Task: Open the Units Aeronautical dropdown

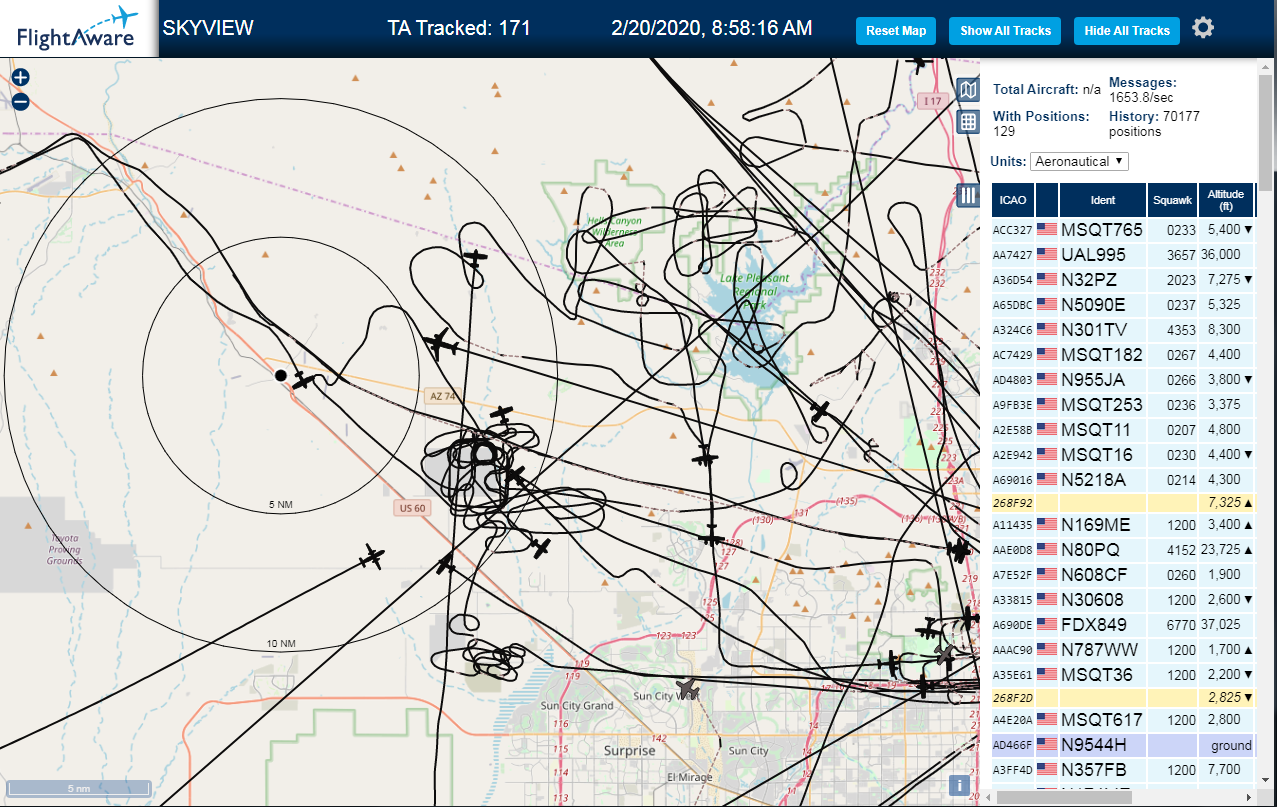Action: [x=1079, y=161]
